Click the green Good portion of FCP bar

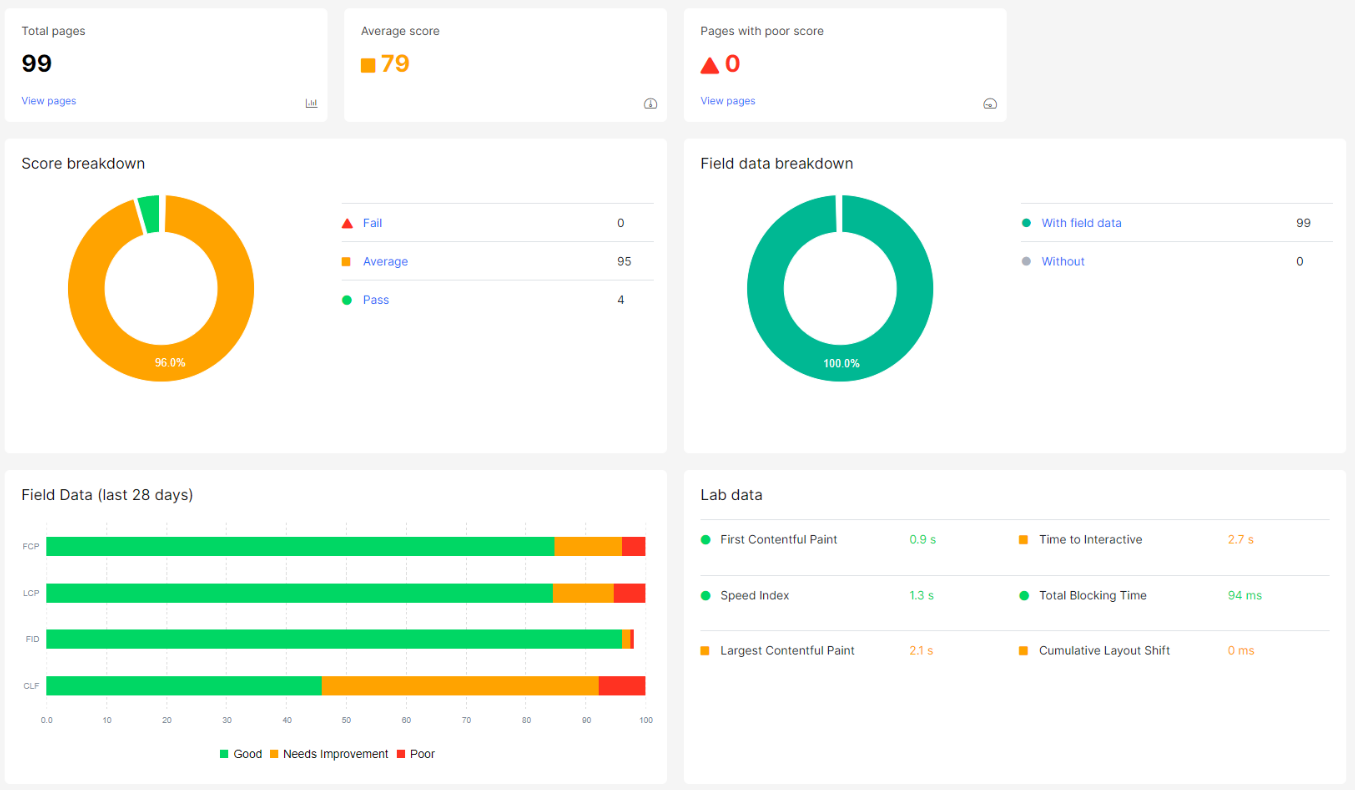(300, 546)
